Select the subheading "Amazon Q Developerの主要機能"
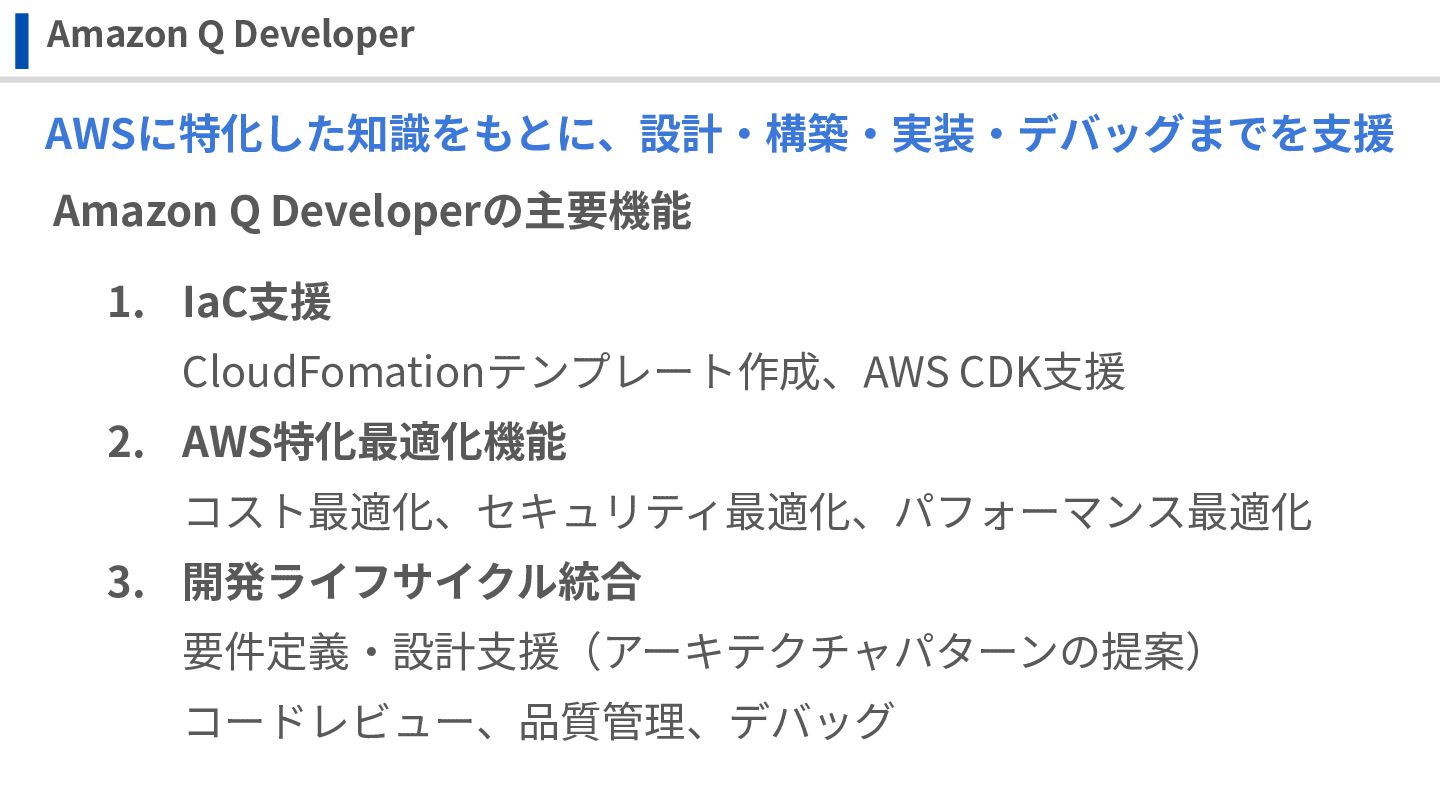This screenshot has height=810, width=1440. click(372, 212)
